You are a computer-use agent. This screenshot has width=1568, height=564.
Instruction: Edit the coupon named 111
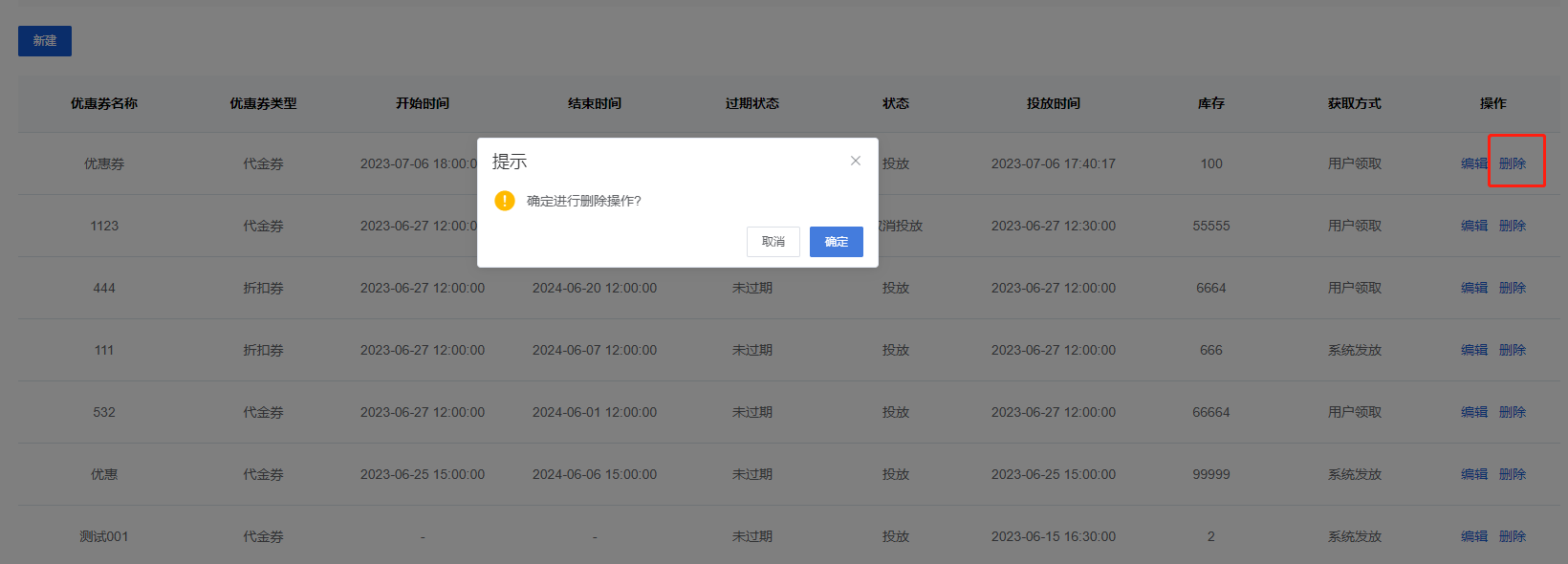click(x=1474, y=350)
